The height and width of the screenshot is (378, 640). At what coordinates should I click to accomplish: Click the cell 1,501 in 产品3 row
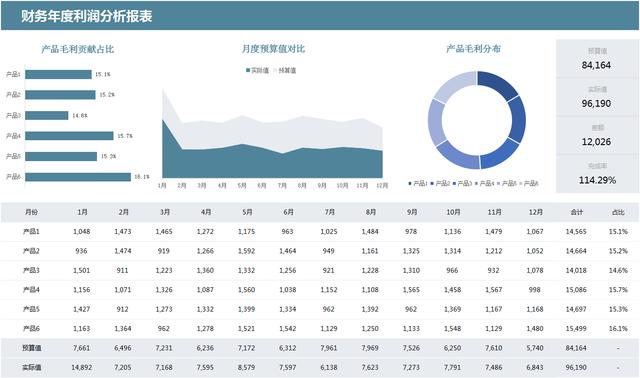tap(82, 270)
